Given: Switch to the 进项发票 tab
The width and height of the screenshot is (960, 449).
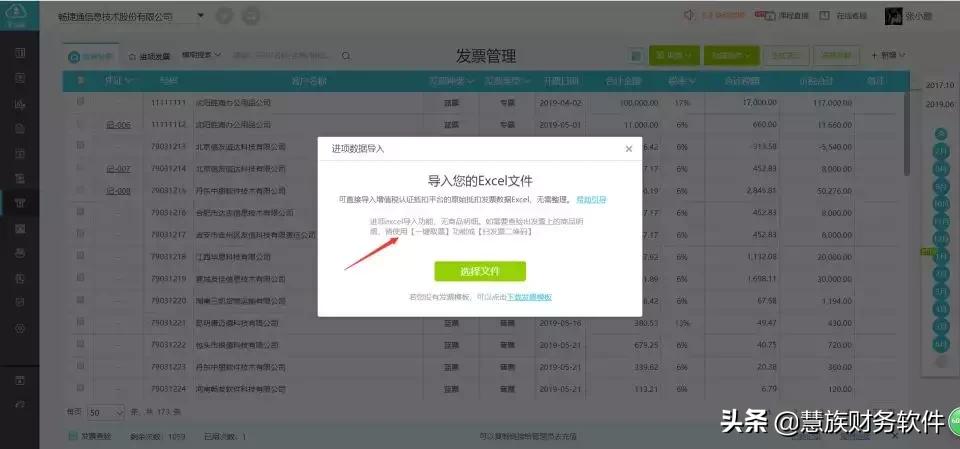Looking at the screenshot, I should [x=149, y=56].
